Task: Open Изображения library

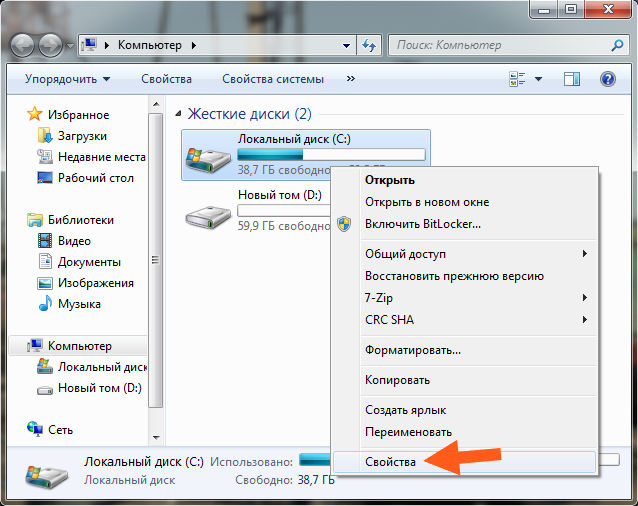Action: (x=96, y=283)
